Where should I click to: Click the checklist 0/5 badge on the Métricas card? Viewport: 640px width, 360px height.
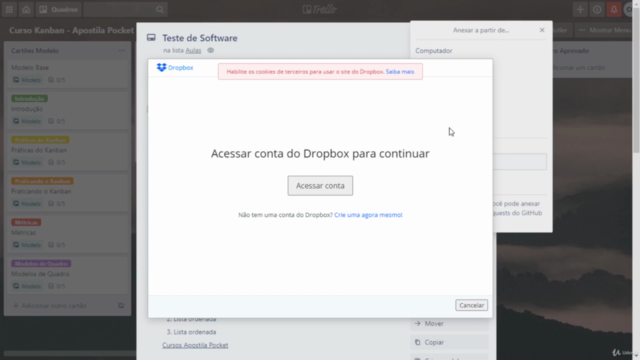[x=57, y=245]
